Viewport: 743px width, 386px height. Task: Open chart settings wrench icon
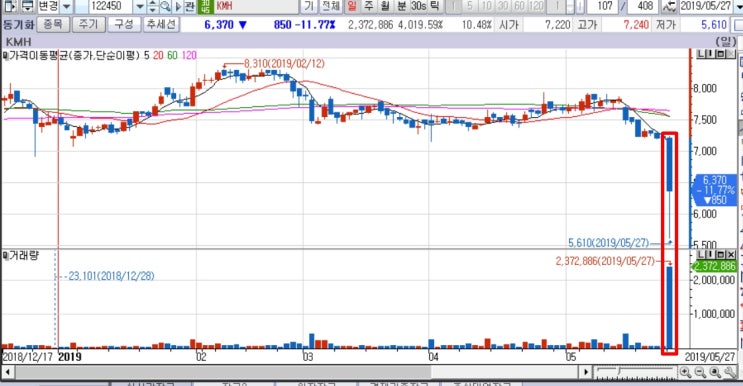tap(730, 372)
